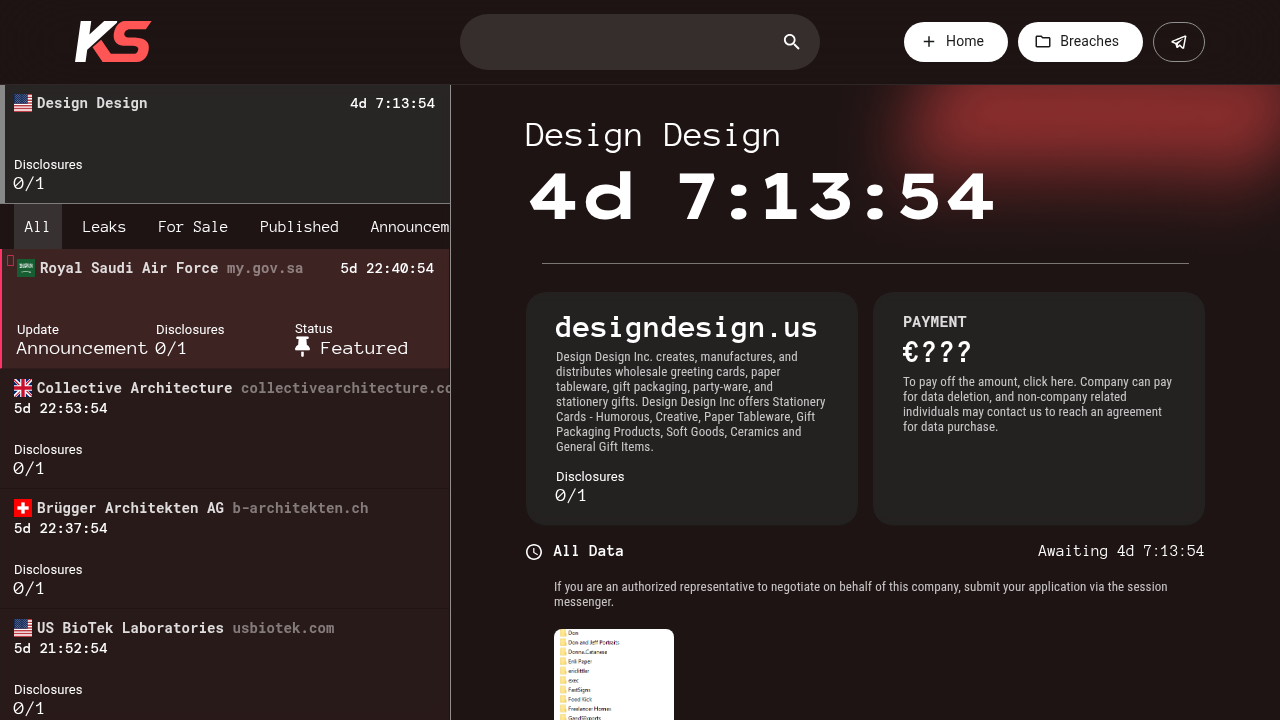
Task: Click the large 4d 7:13:54 countdown
Action: (761, 197)
